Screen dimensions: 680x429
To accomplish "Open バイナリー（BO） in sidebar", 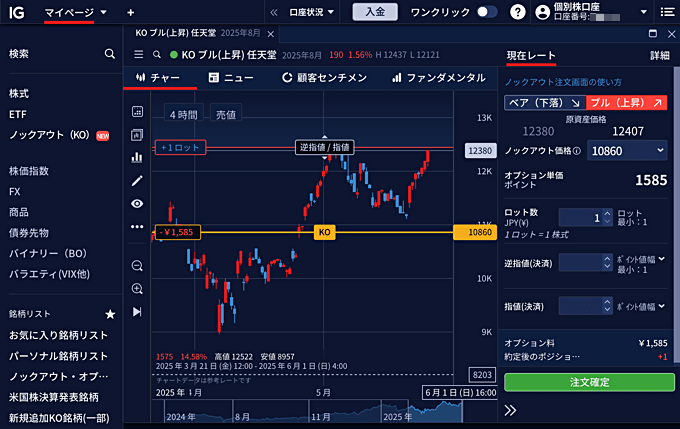I will click(48, 253).
